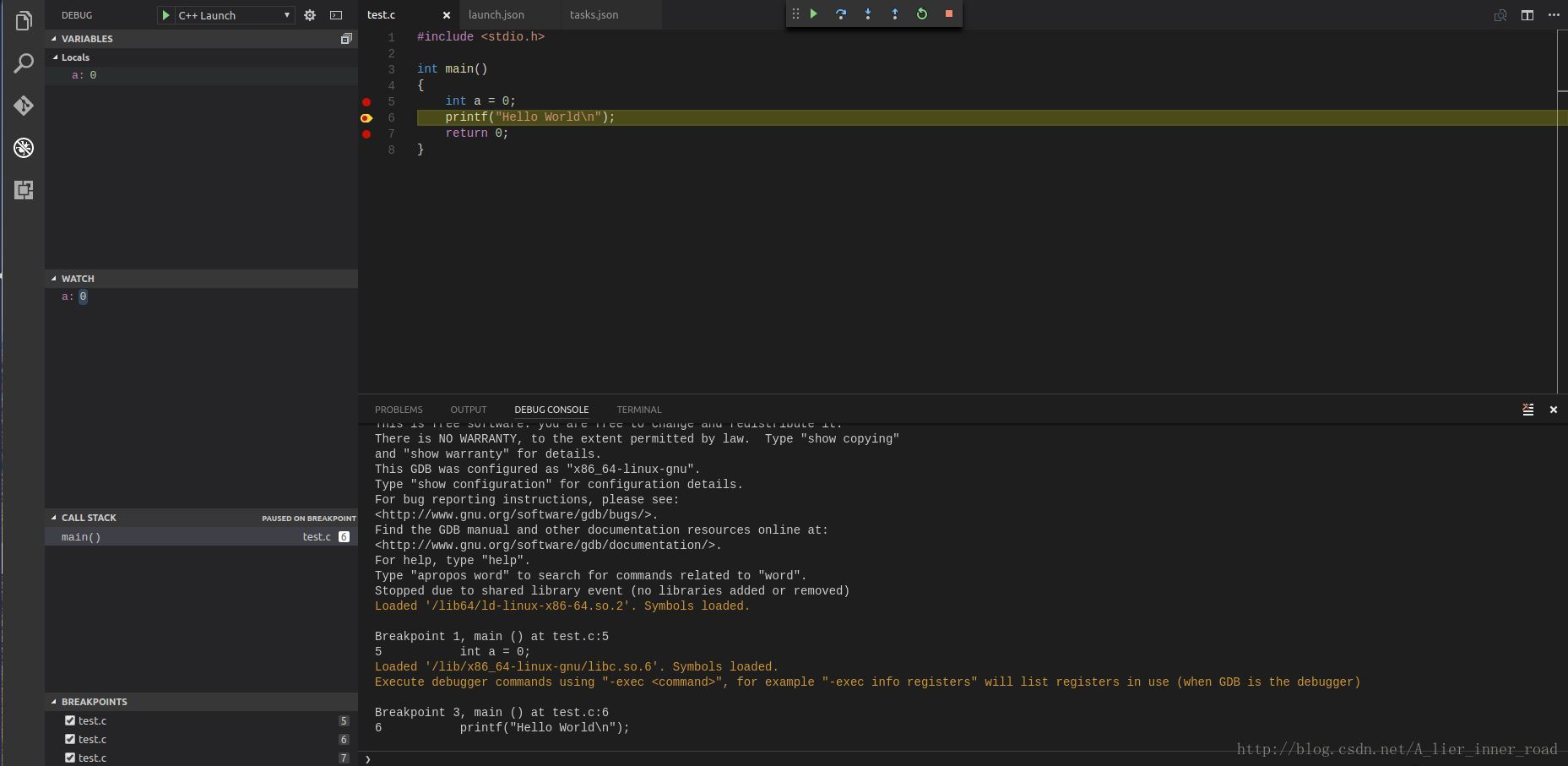1568x766 pixels.
Task: Open the Debug view icon in activity bar
Action: pyautogui.click(x=24, y=148)
